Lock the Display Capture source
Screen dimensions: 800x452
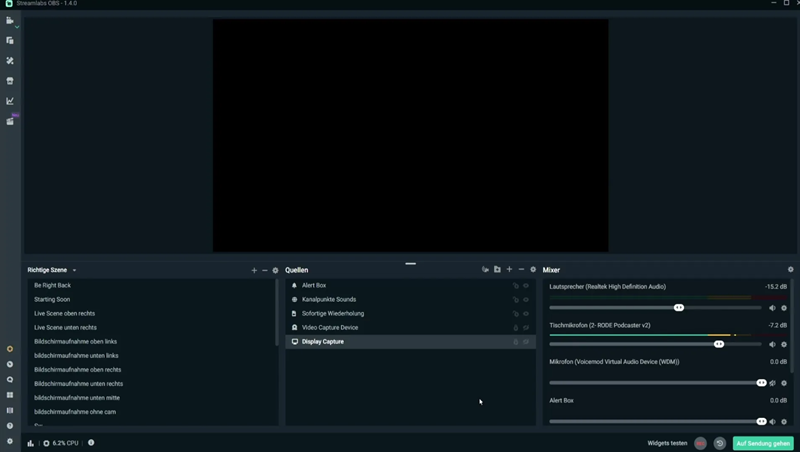(516, 342)
